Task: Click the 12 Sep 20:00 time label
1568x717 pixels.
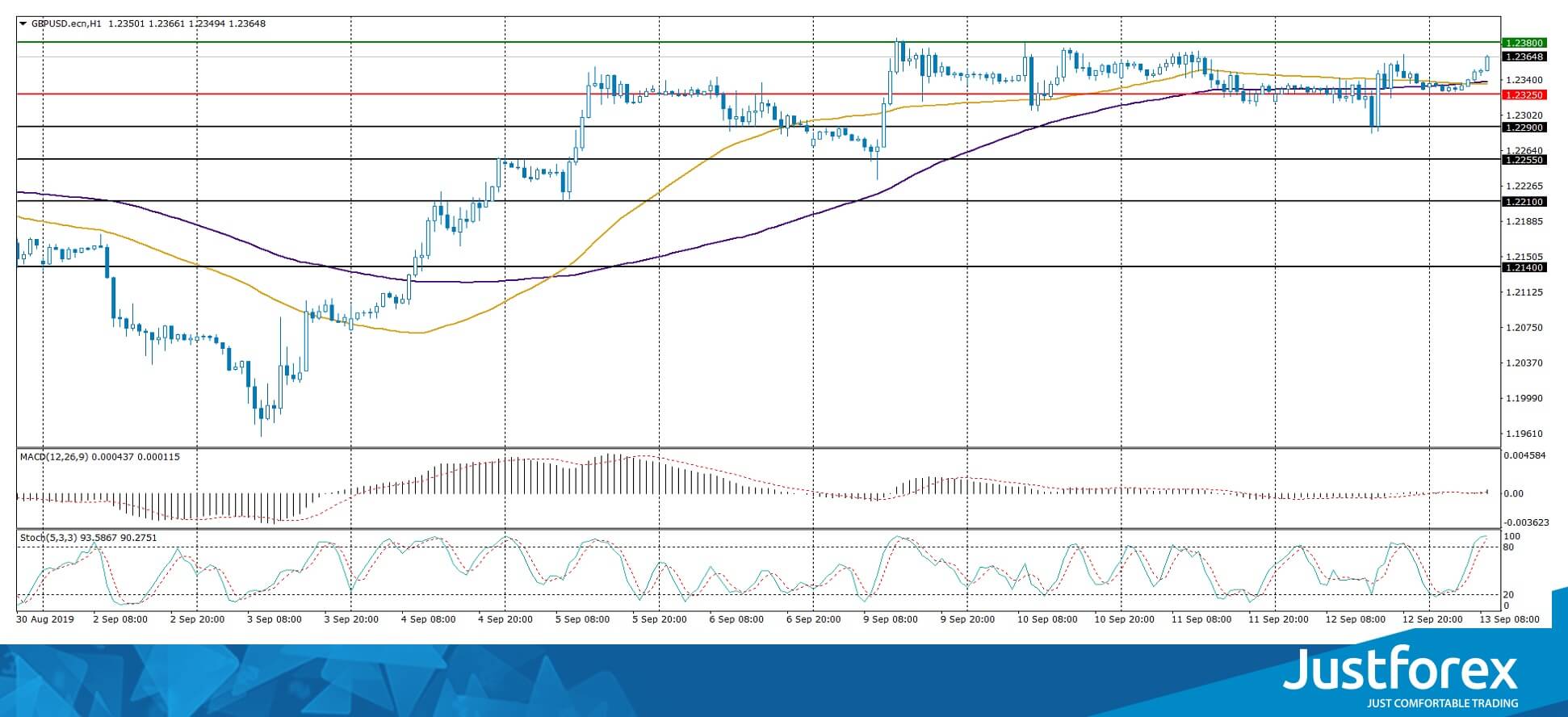Action: pos(1432,620)
